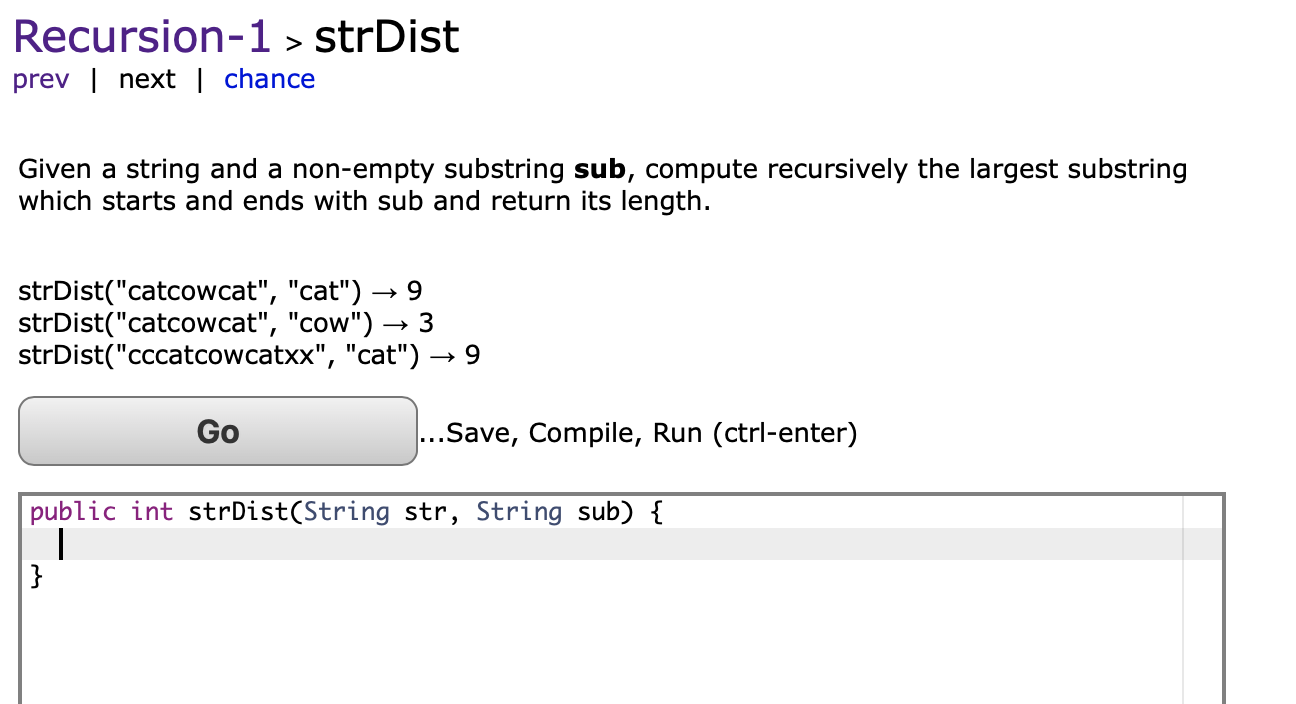
Task: Click the separator bar between prev and next links
Action: point(93,79)
